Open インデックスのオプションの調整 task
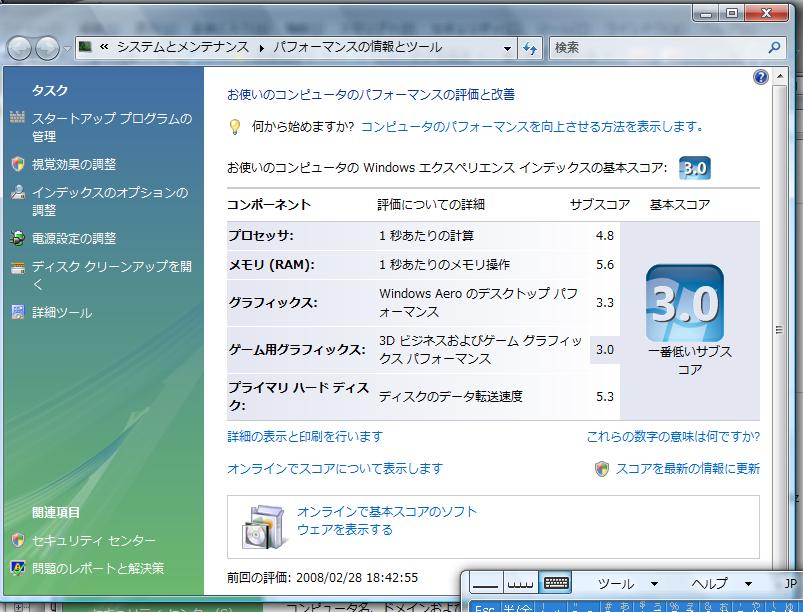This screenshot has width=803, height=612. click(110, 201)
